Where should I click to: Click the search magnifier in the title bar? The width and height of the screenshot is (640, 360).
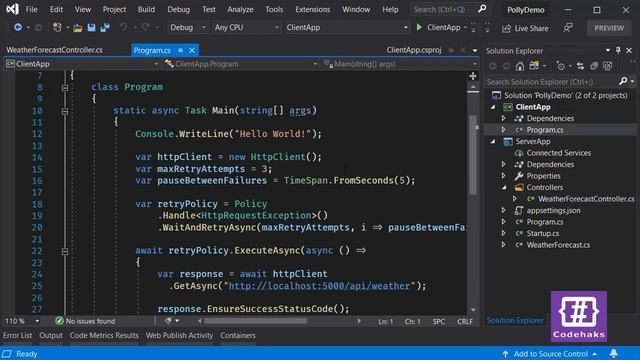pos(482,9)
